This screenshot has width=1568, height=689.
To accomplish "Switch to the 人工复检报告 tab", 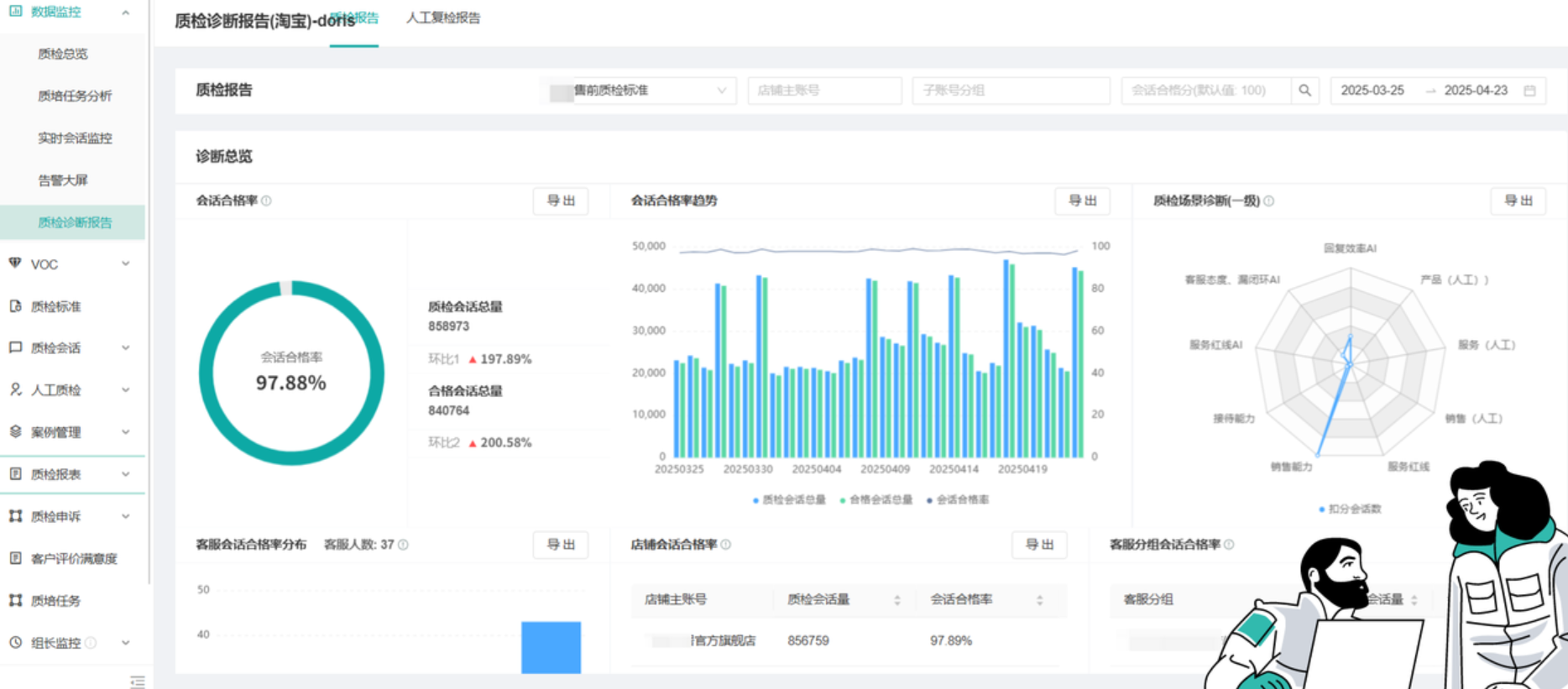I will tap(443, 18).
